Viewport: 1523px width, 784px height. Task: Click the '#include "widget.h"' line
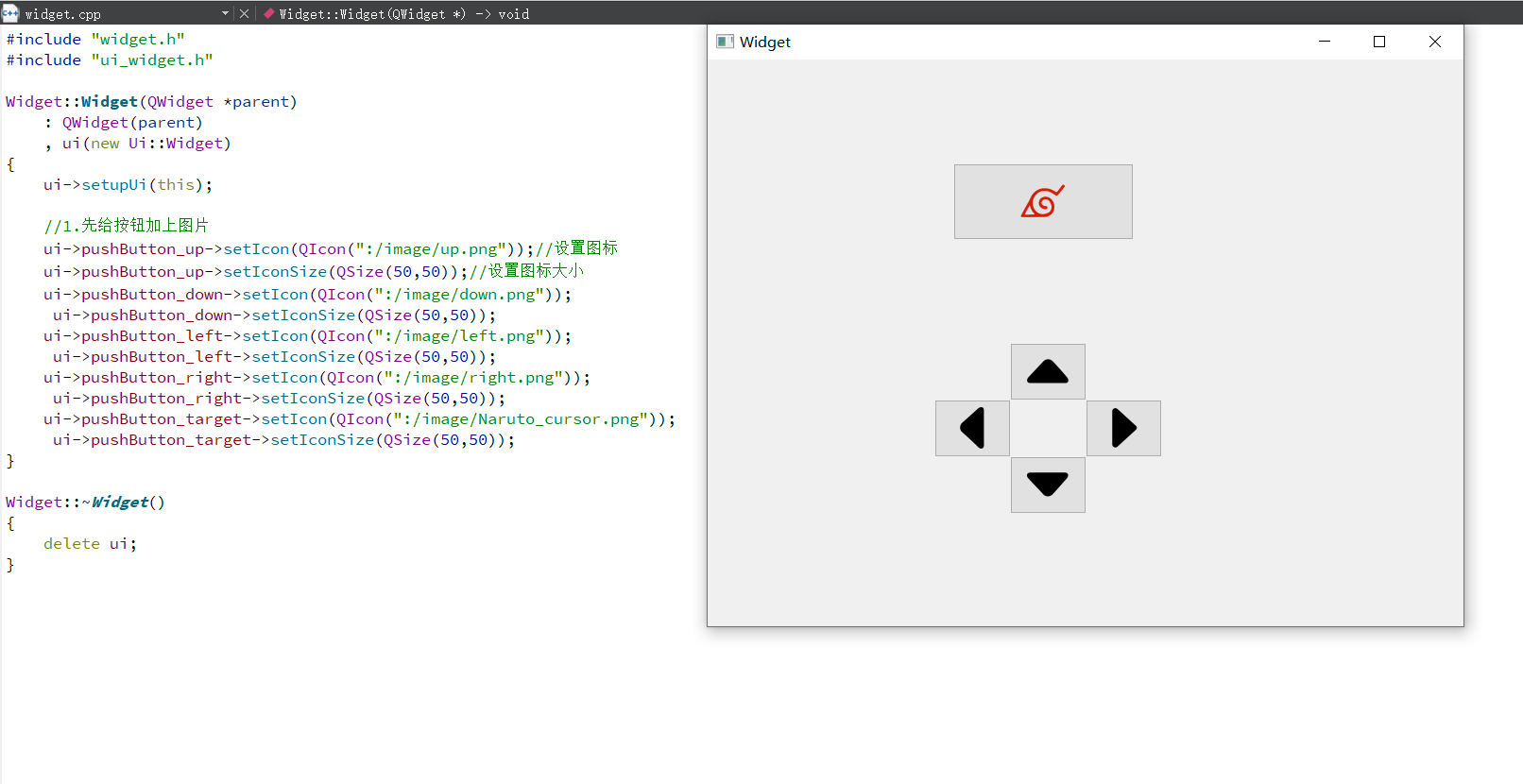click(x=95, y=39)
